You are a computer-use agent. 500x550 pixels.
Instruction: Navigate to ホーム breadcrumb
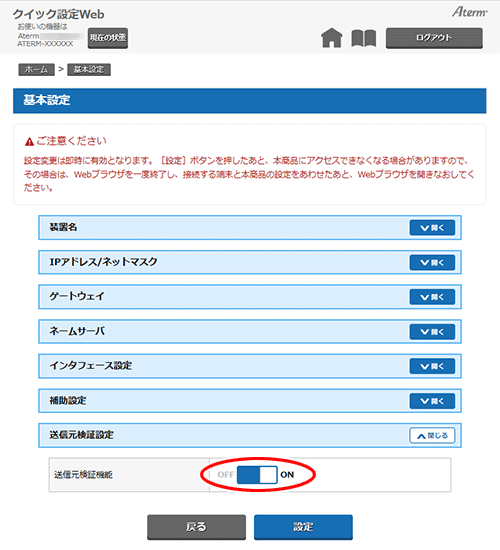pos(36,69)
